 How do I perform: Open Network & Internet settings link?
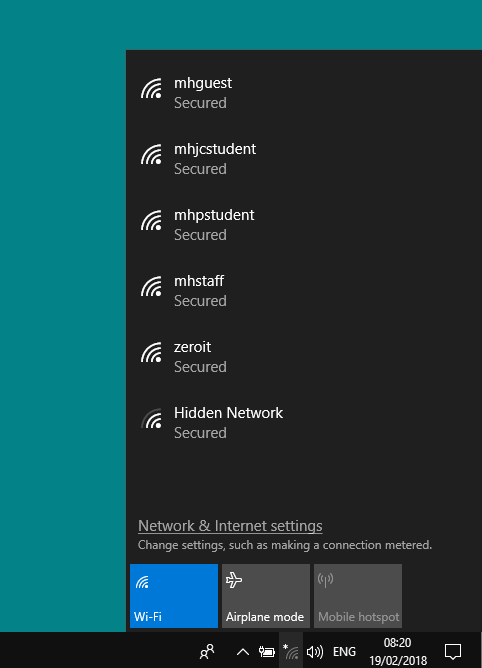(x=230, y=526)
